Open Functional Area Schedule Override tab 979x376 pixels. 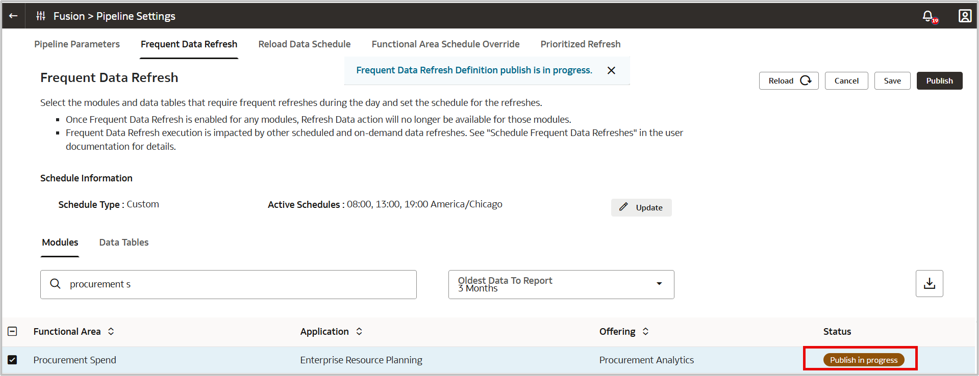pyautogui.click(x=445, y=44)
